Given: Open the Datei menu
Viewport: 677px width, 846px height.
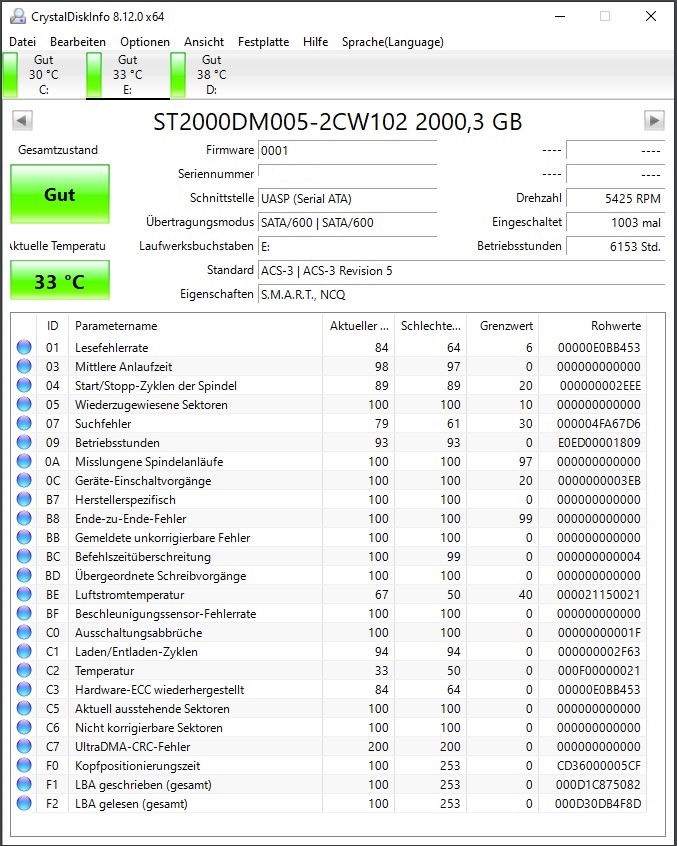Looking at the screenshot, I should (23, 42).
